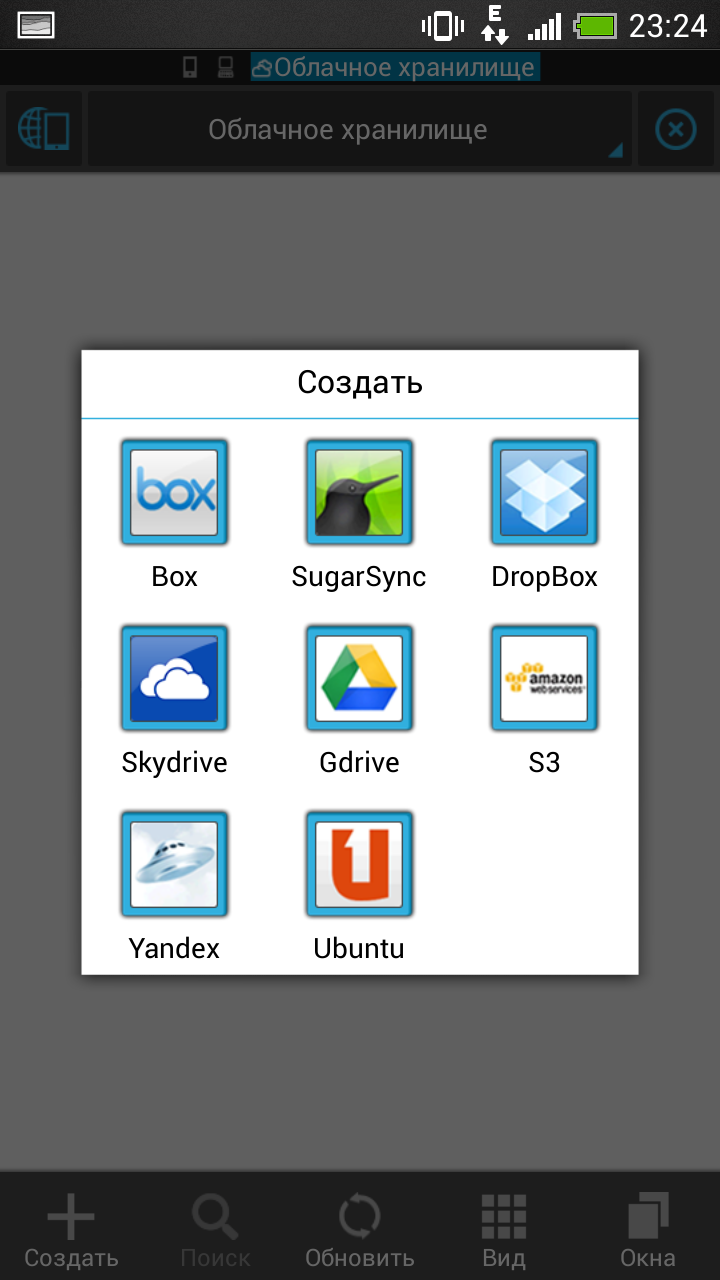Open the globe and phone navigation icon
The image size is (720, 1280).
43,130
